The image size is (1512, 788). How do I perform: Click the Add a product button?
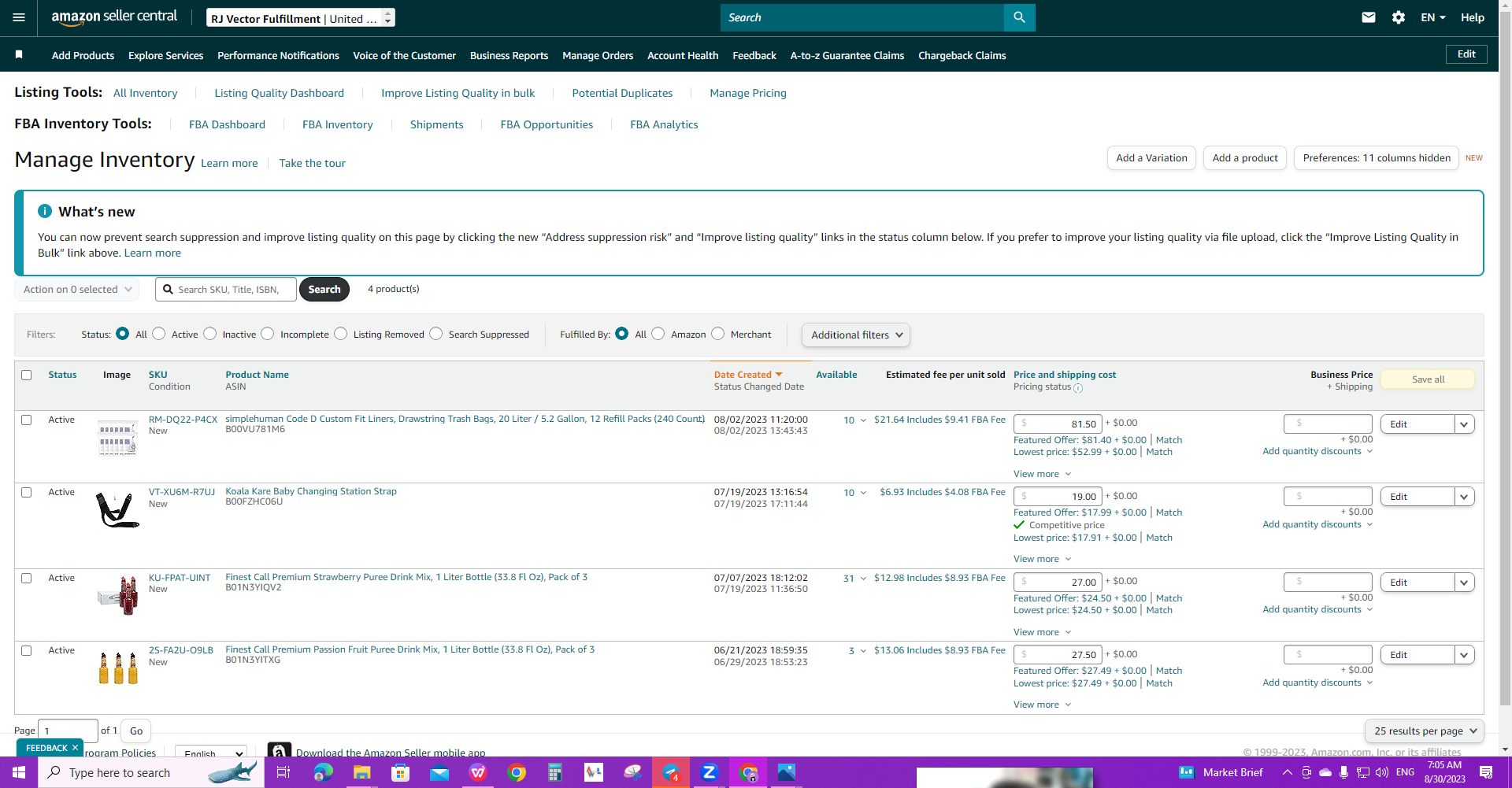(x=1245, y=158)
